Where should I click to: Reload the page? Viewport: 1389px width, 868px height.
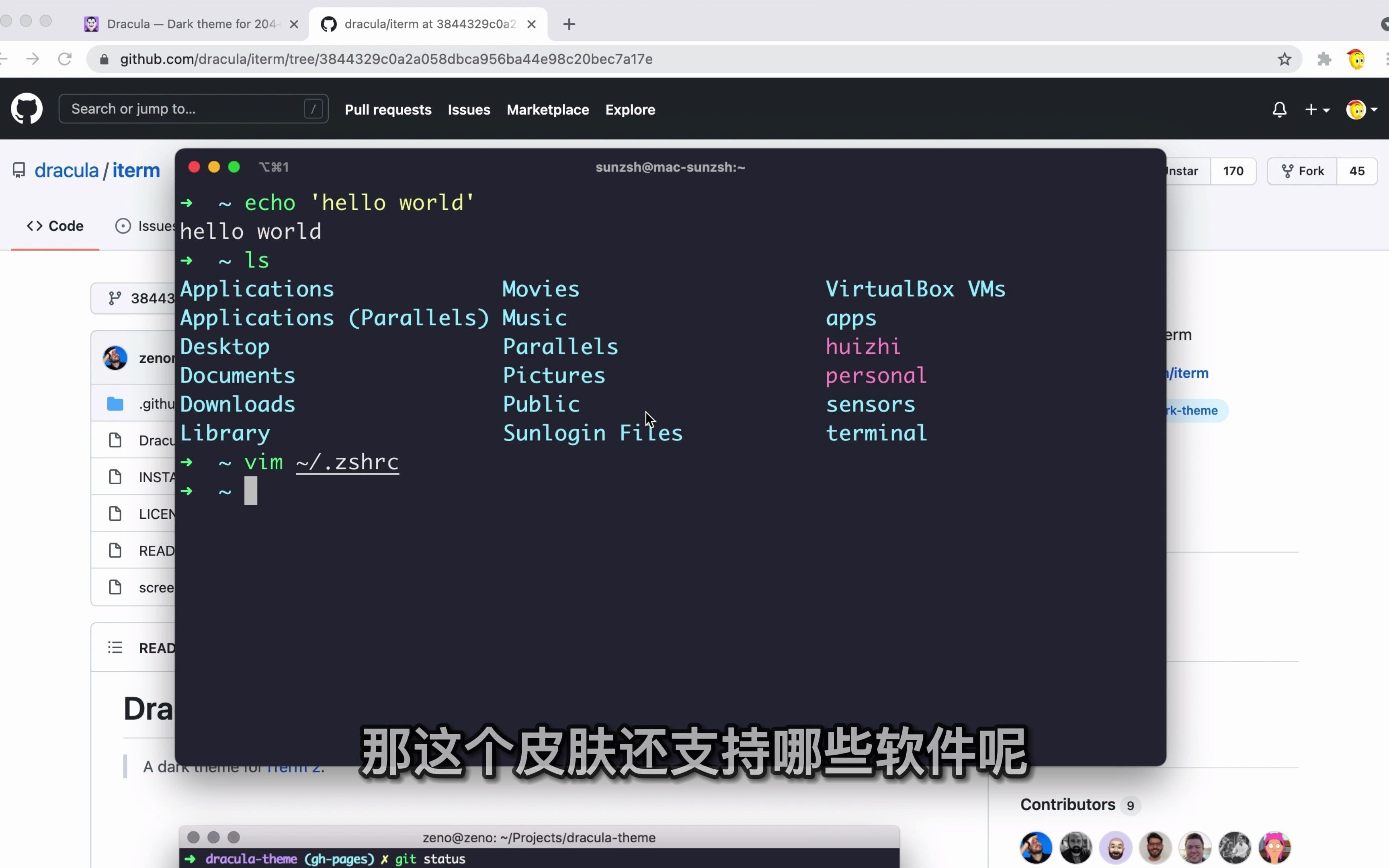[65, 59]
